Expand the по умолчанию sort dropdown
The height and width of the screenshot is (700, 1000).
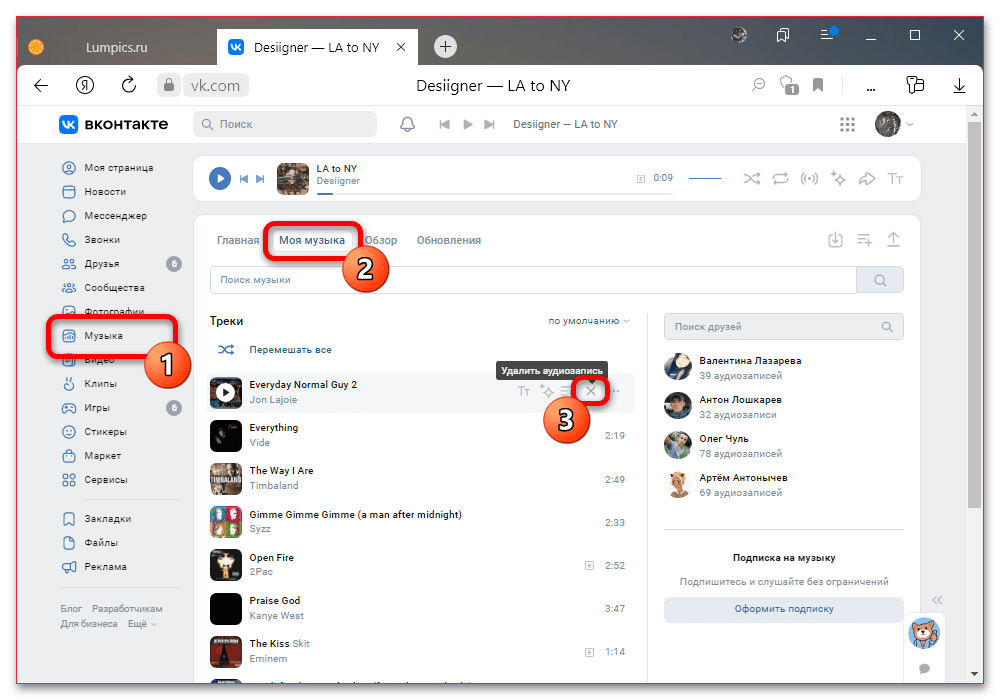589,321
